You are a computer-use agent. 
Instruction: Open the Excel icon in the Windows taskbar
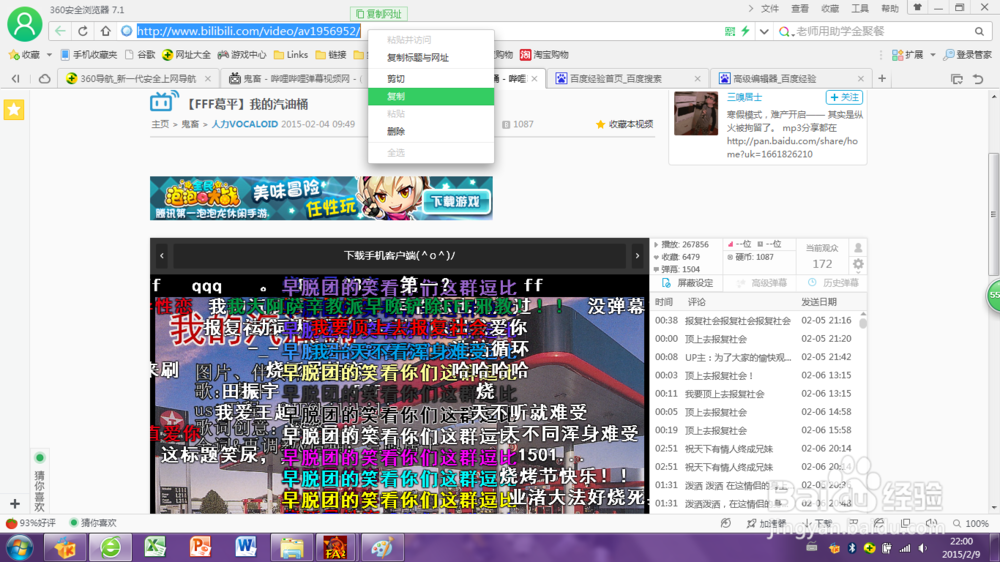point(155,547)
